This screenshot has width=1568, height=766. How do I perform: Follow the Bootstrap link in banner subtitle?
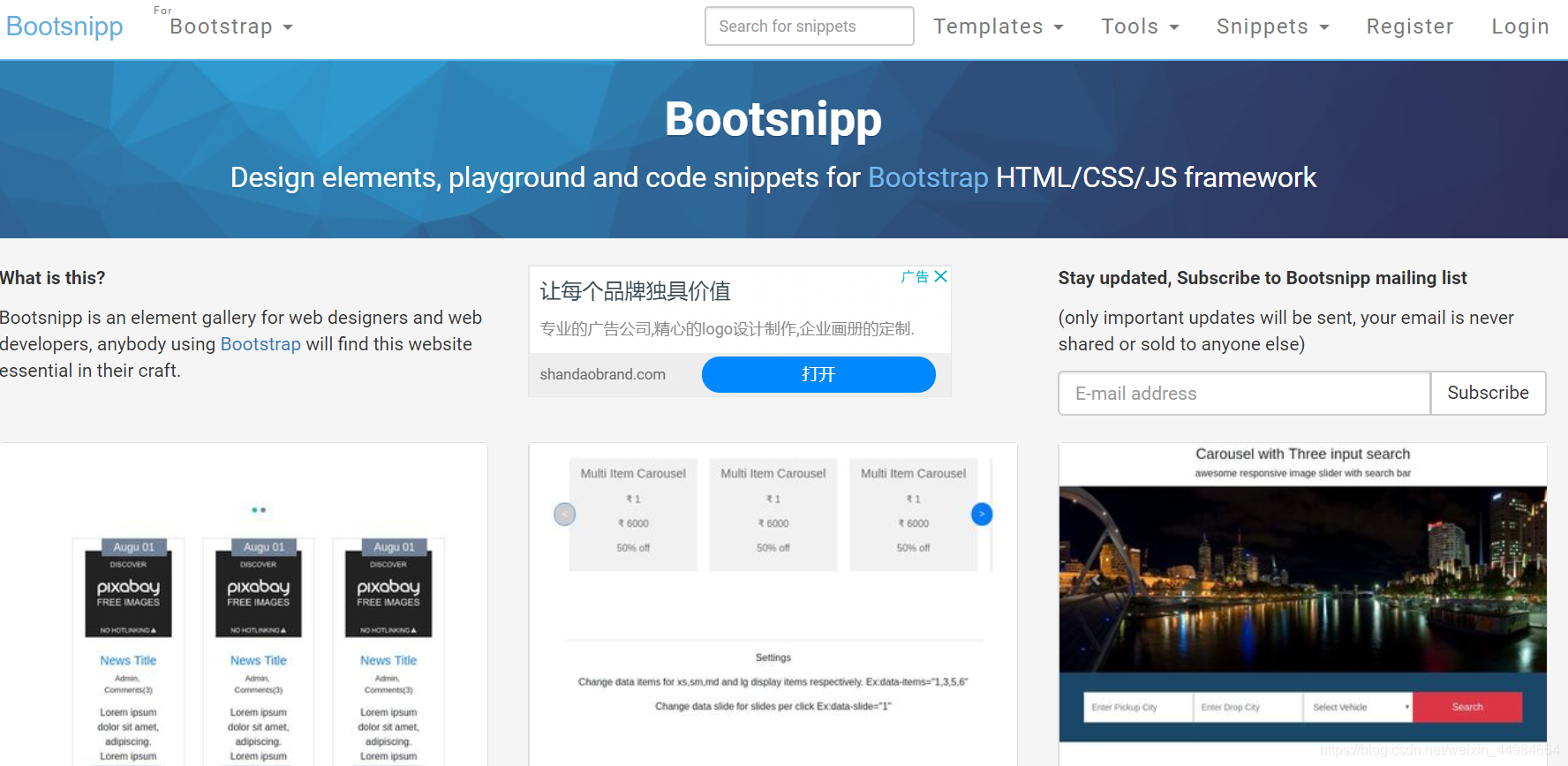pos(928,177)
